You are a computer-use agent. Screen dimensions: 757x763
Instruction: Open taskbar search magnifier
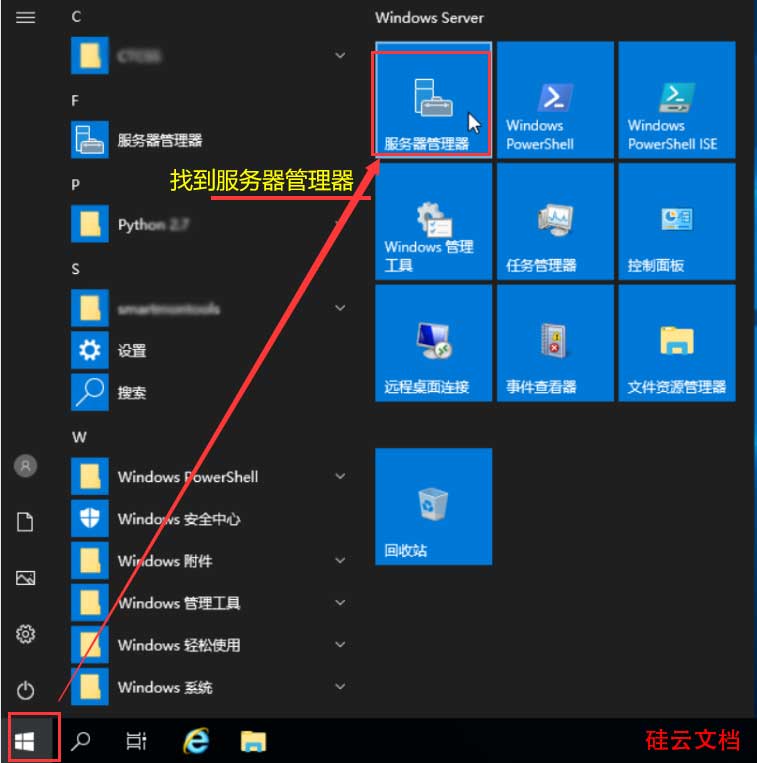(81, 742)
